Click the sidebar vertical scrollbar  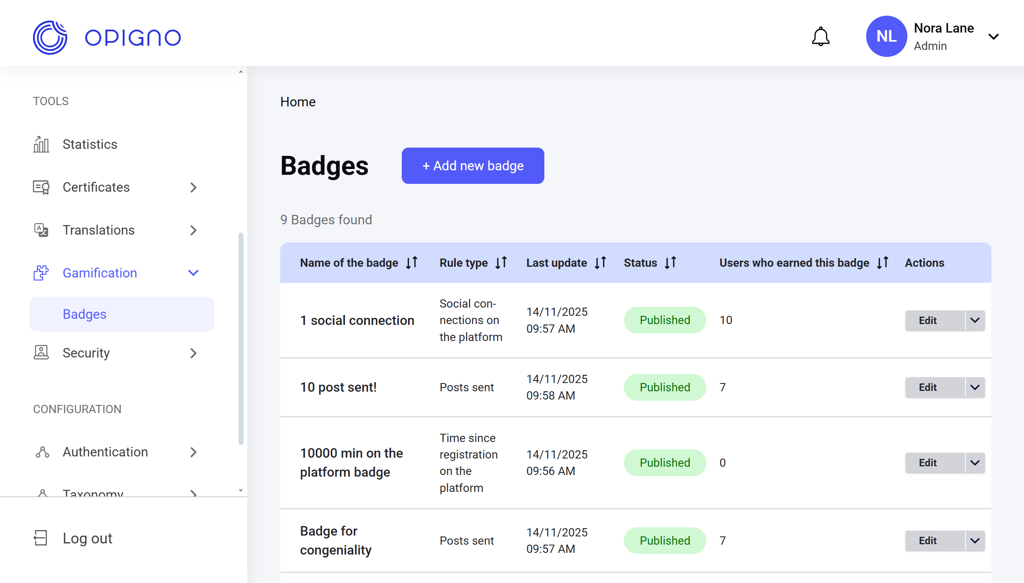click(x=241, y=338)
